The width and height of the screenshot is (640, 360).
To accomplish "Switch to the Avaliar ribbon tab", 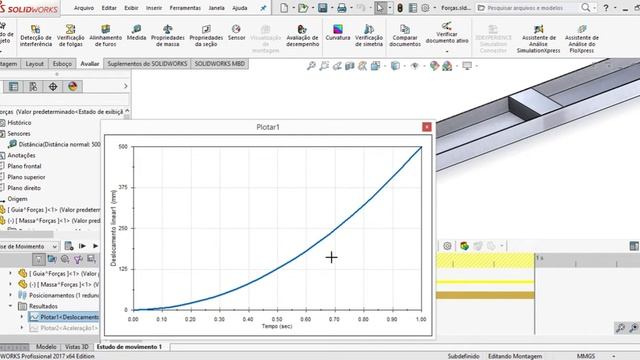I will click(x=90, y=64).
